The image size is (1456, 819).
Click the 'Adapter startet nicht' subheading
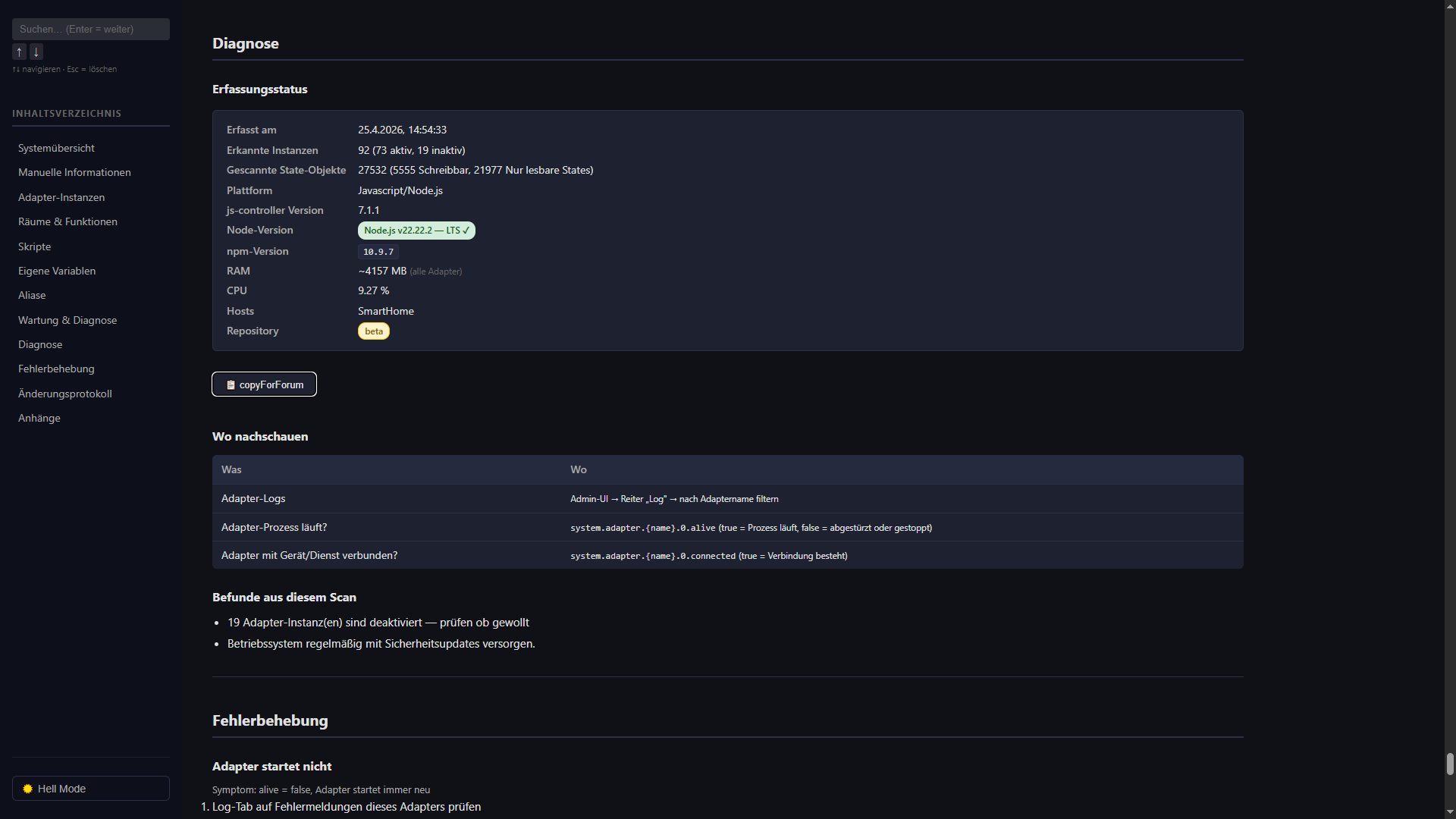coord(271,766)
